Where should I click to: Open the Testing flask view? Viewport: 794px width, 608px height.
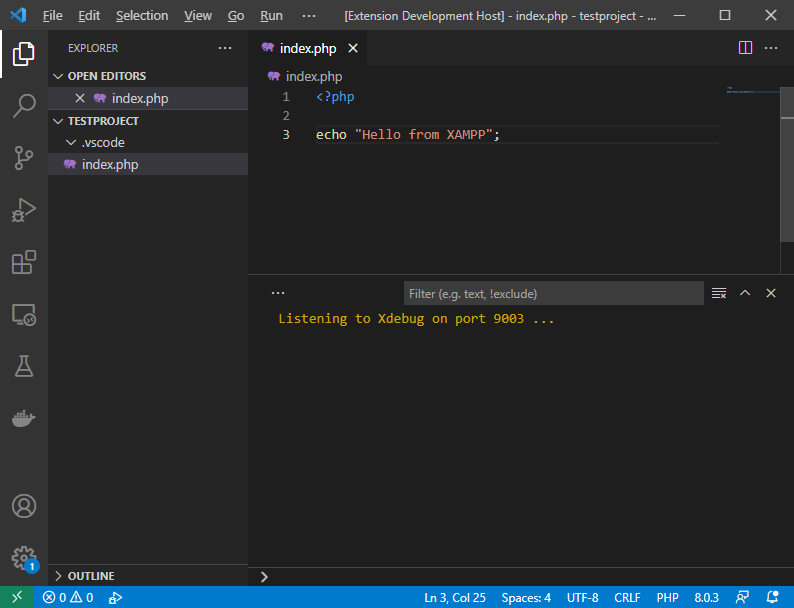pyautogui.click(x=23, y=367)
